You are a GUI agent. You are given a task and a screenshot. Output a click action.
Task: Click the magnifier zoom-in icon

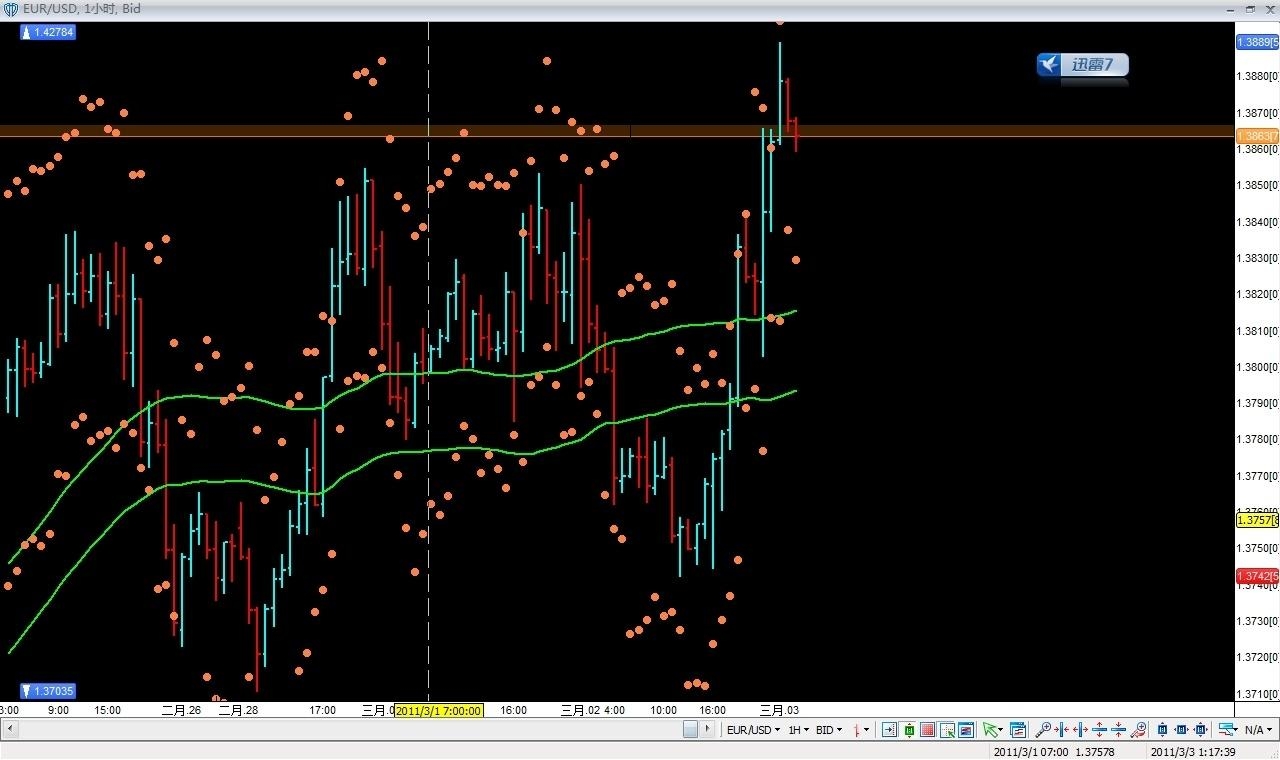tap(1043, 730)
